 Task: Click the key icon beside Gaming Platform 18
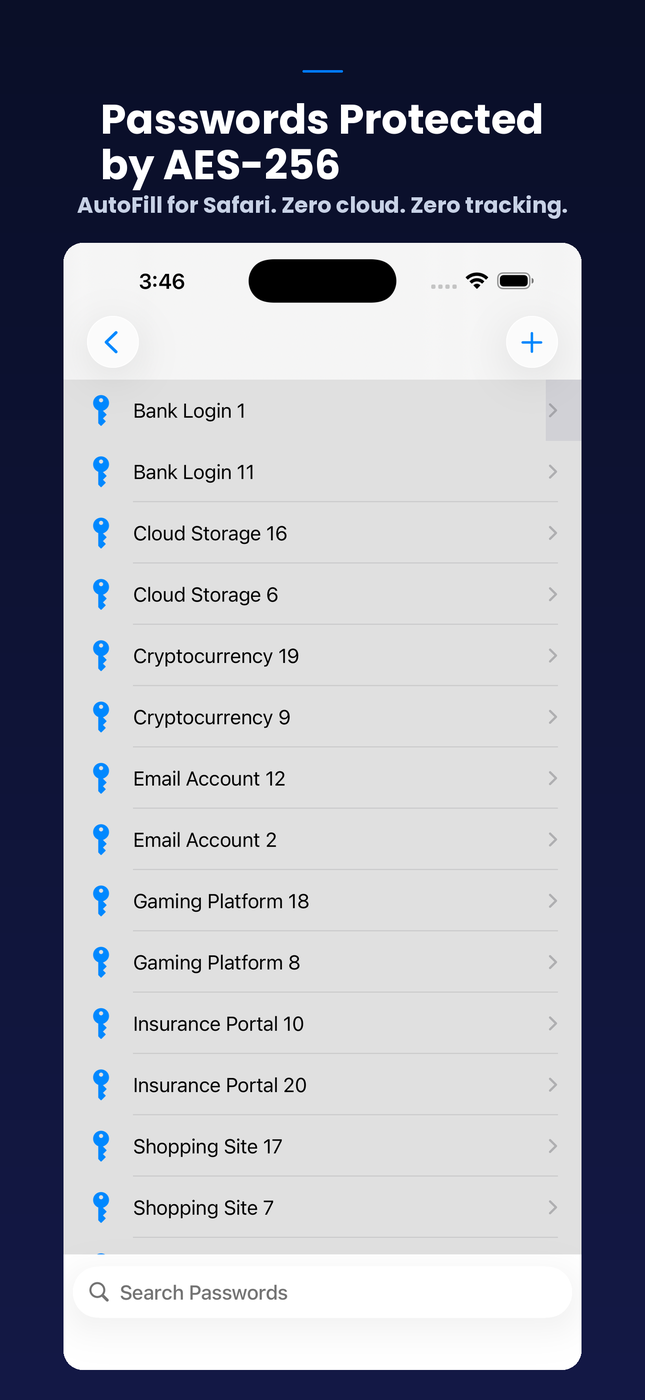101,900
